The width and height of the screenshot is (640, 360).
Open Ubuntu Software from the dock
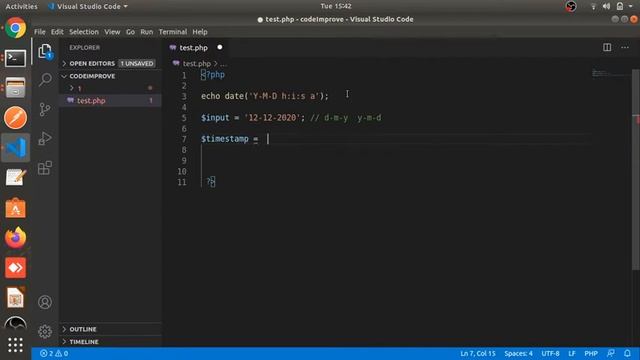click(16, 208)
